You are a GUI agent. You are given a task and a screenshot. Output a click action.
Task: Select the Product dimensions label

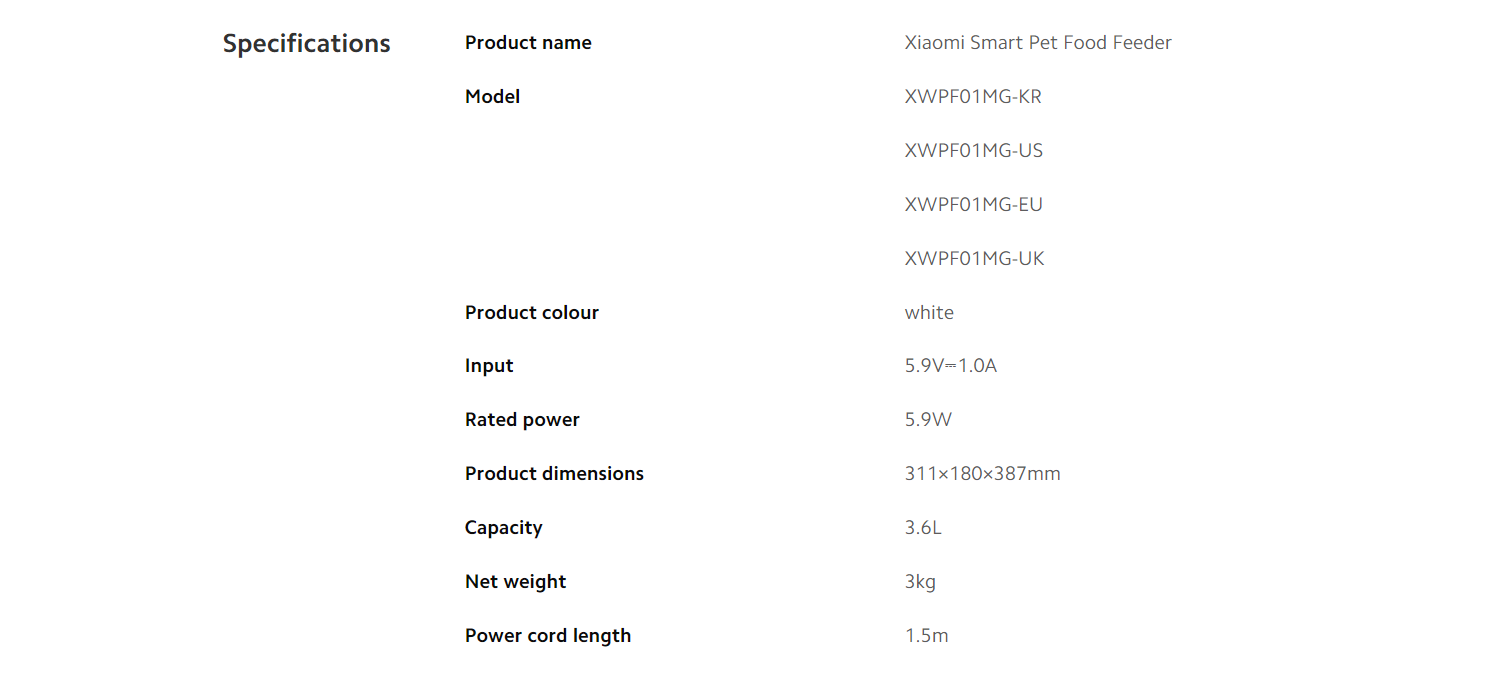[x=554, y=474]
